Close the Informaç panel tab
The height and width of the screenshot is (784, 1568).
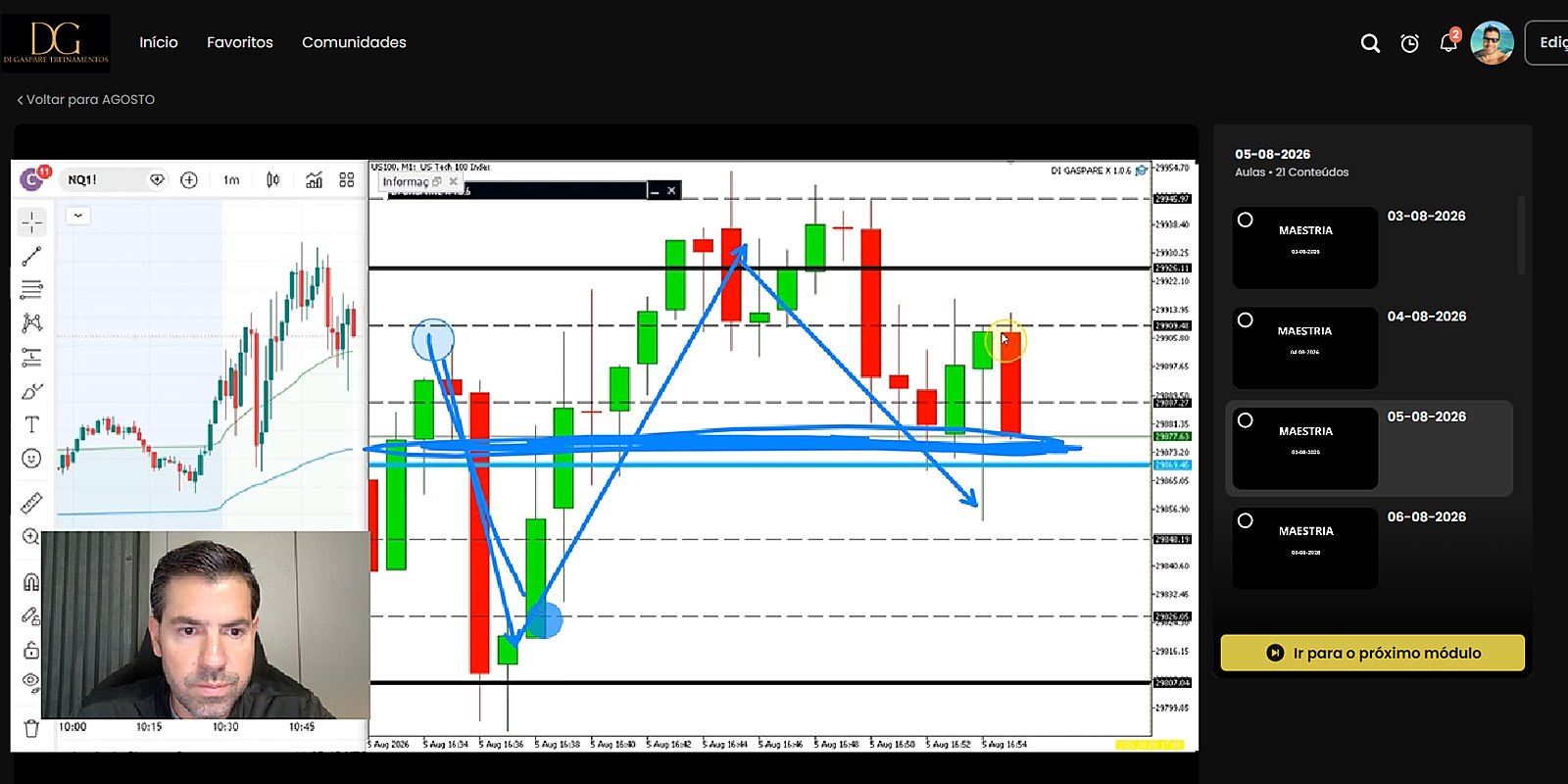[453, 181]
